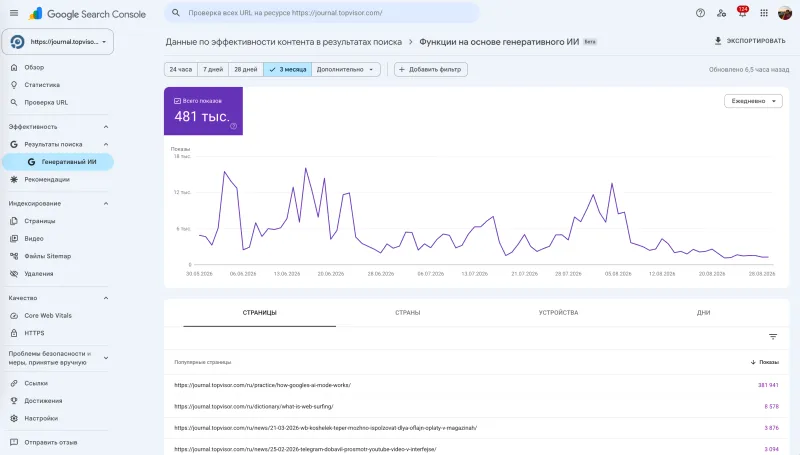The width and height of the screenshot is (800, 455).
Task: Collapse the Результаты поиска subsection
Action: pos(106,144)
